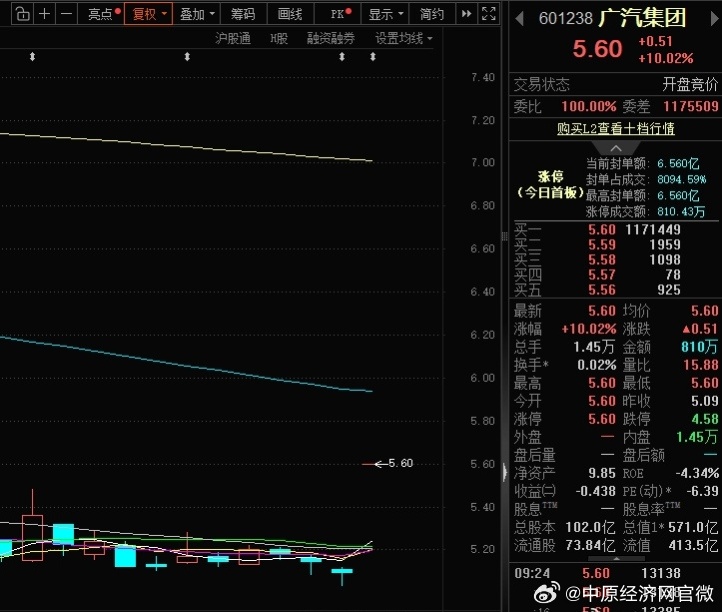Click the 量比 value 15.88
Image resolution: width=722 pixels, height=612 pixels.
tap(700, 365)
